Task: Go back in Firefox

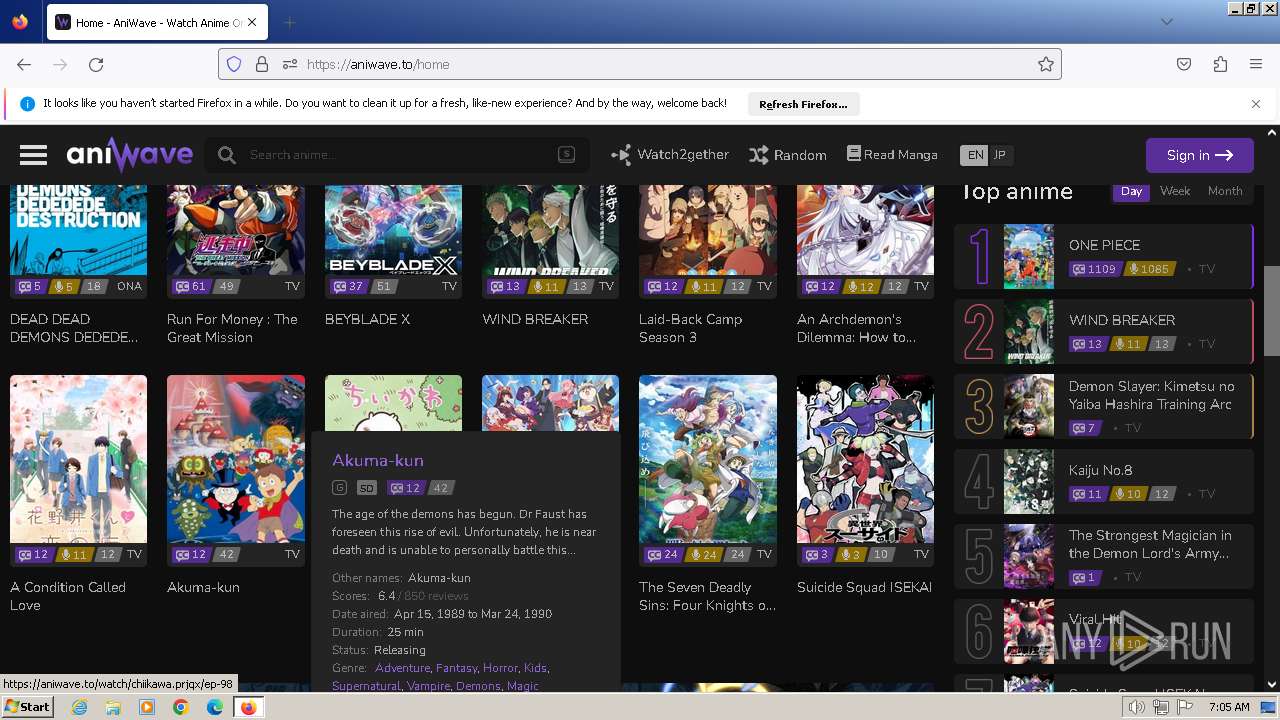Action: point(24,64)
